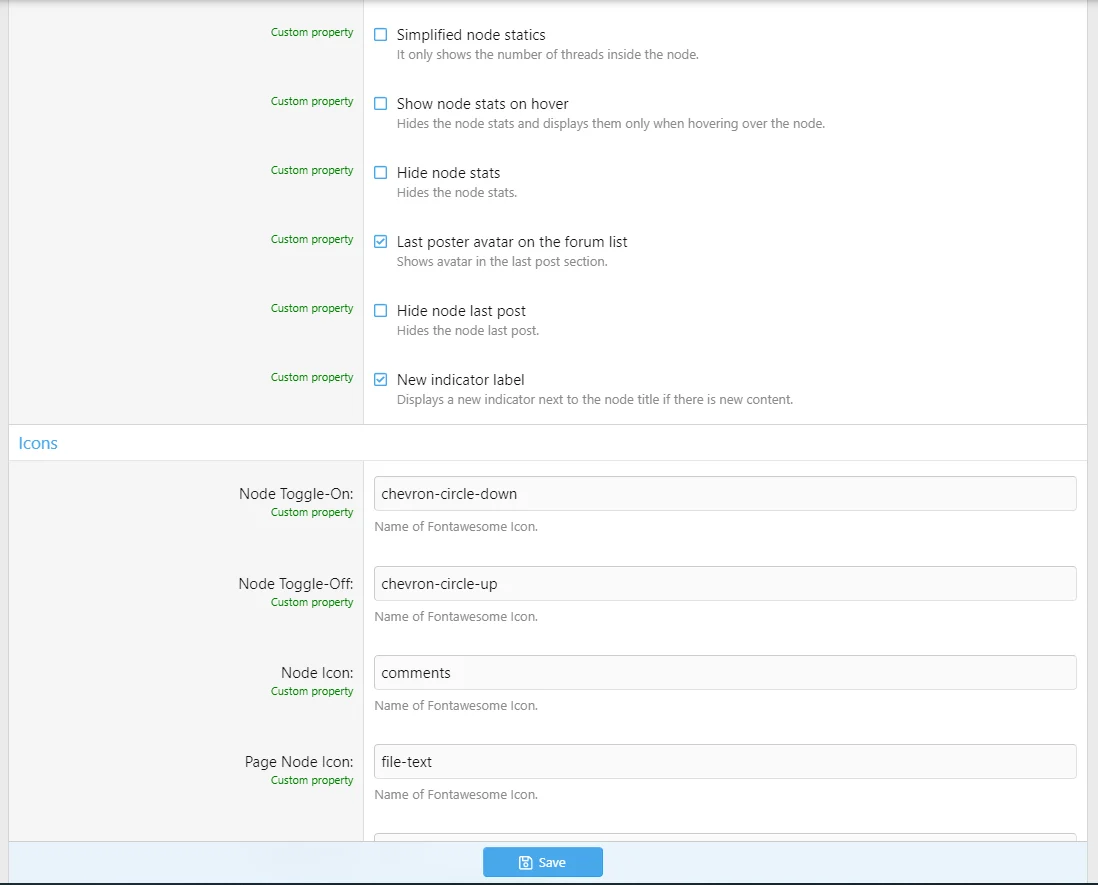Enable the Simplified node statics checkbox
The image size is (1098, 885).
pos(381,35)
